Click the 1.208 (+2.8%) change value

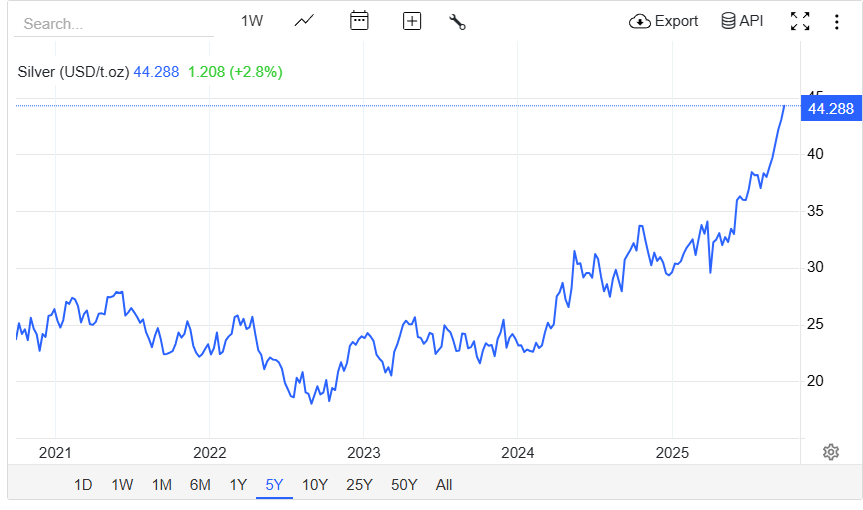tap(235, 72)
